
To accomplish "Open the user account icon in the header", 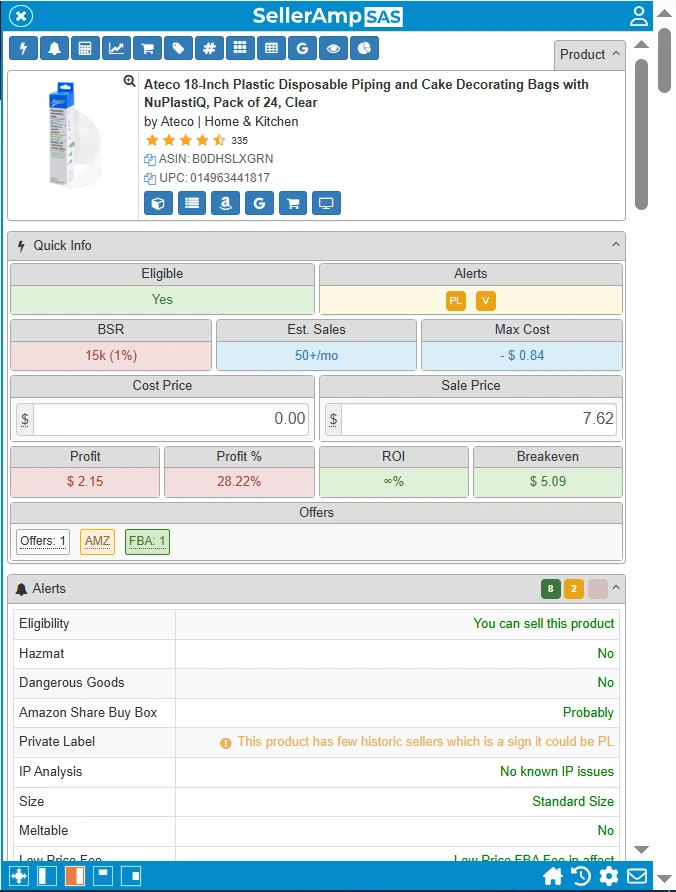I will coord(639,16).
